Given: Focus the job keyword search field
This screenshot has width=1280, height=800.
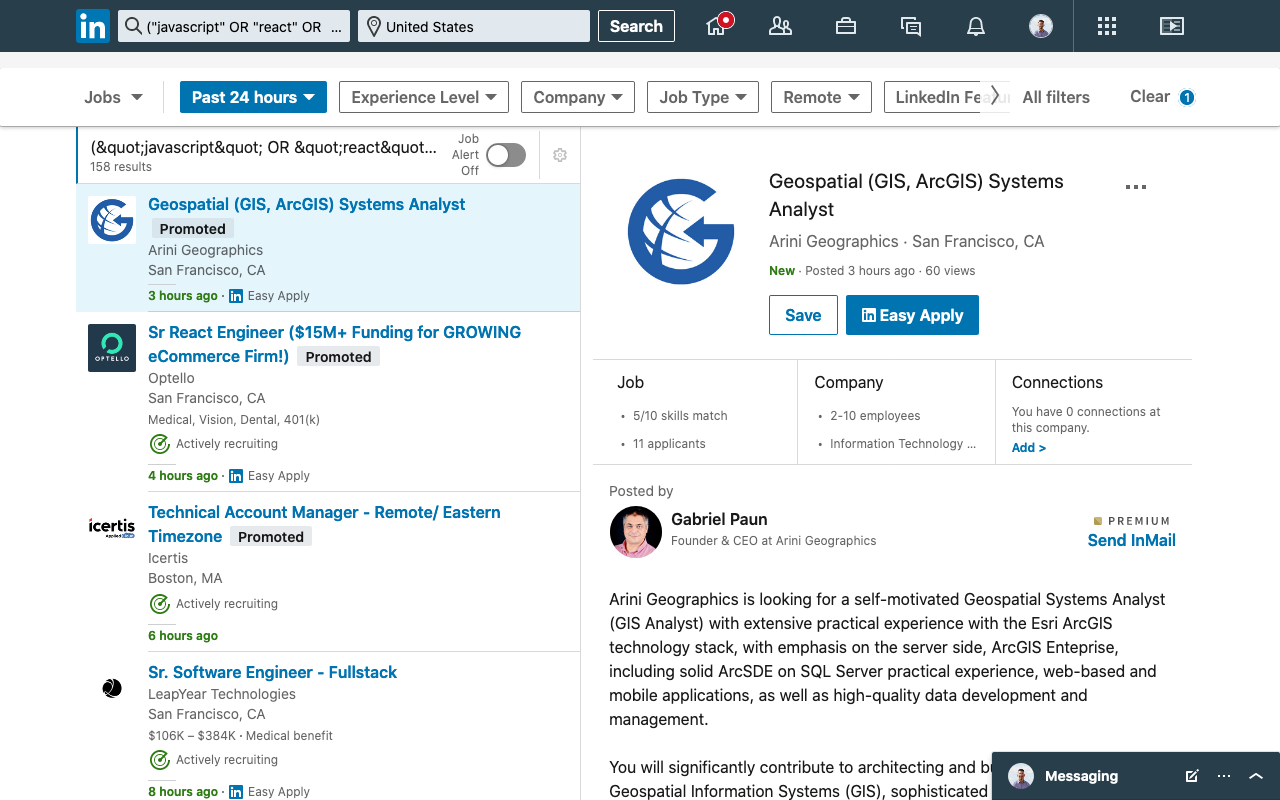Looking at the screenshot, I should pos(234,27).
